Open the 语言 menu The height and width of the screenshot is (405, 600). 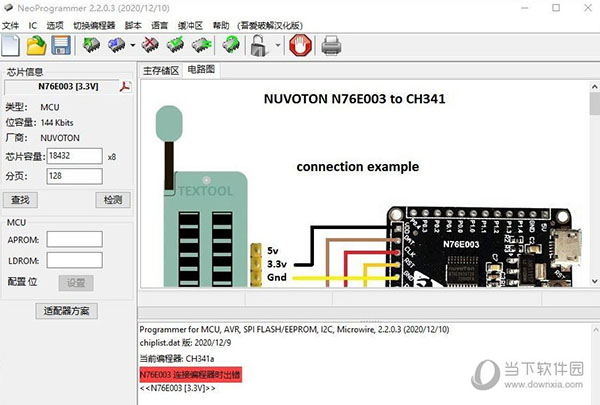pos(160,26)
